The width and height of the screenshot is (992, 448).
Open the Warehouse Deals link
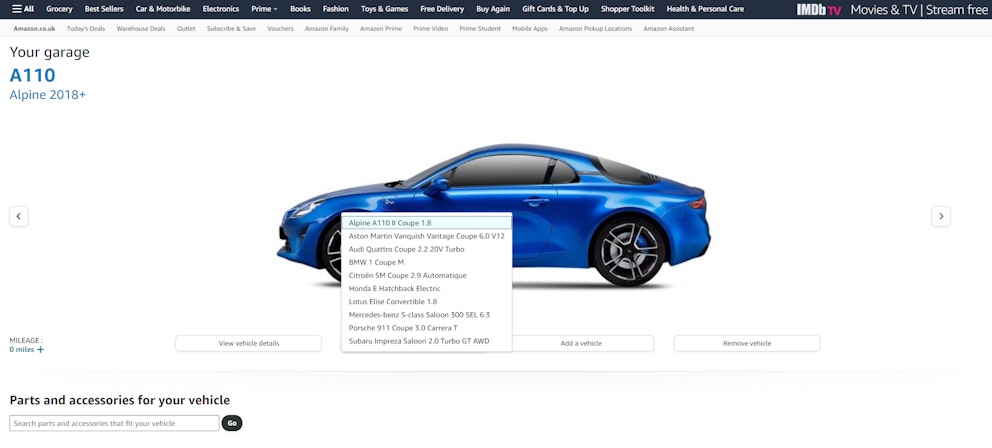[x=141, y=29]
